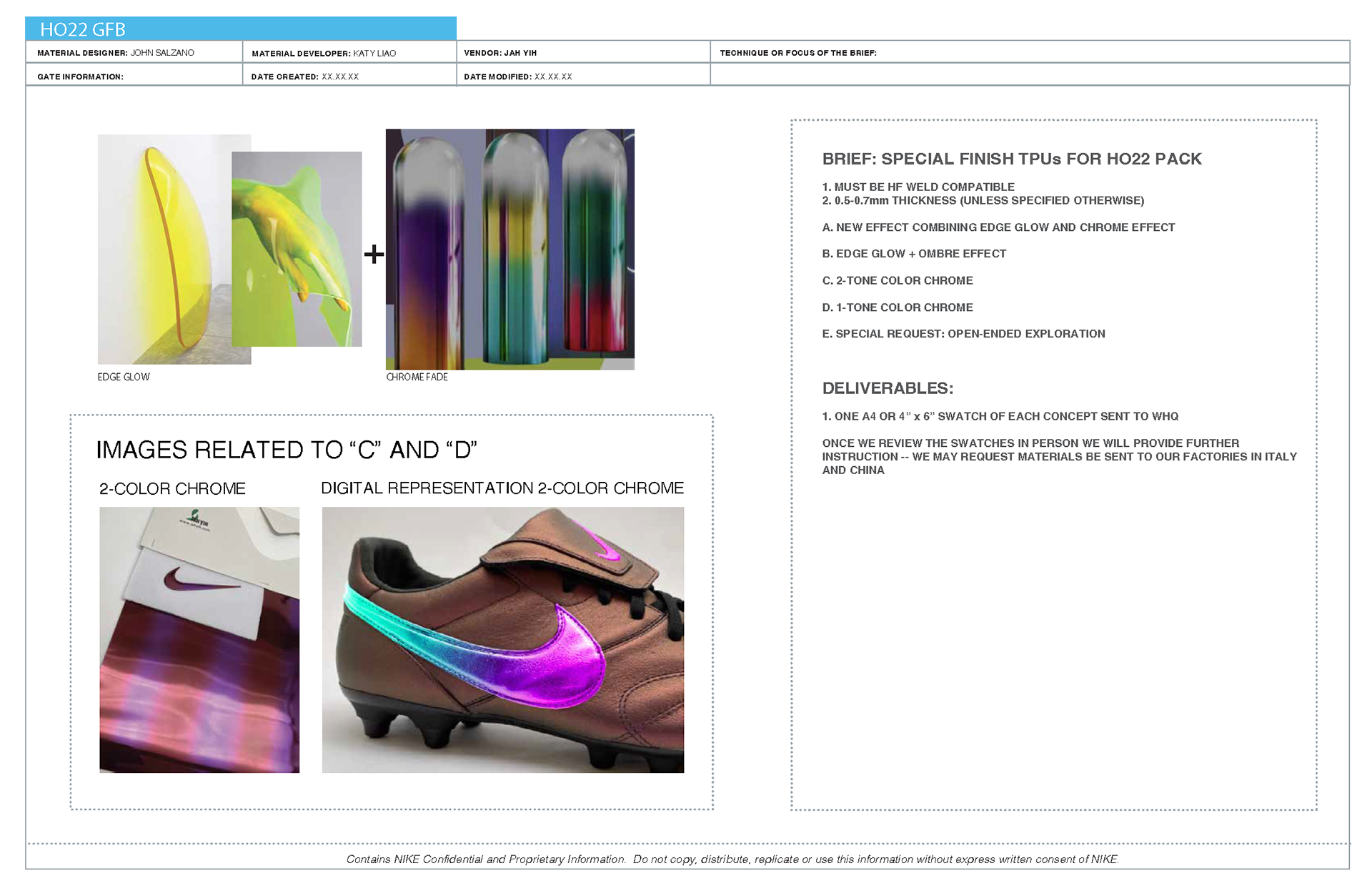This screenshot has height=888, width=1372.
Task: Click the Technique or Focus field
Action: pos(1029,52)
